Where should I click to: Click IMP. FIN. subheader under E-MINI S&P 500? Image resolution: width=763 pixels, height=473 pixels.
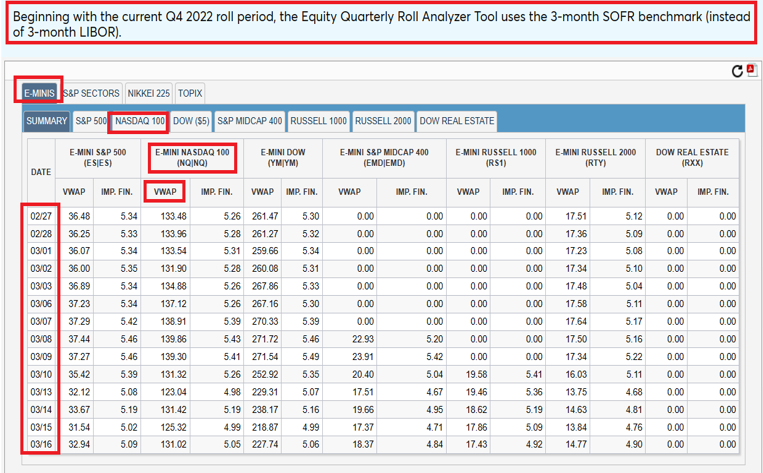pos(117,192)
